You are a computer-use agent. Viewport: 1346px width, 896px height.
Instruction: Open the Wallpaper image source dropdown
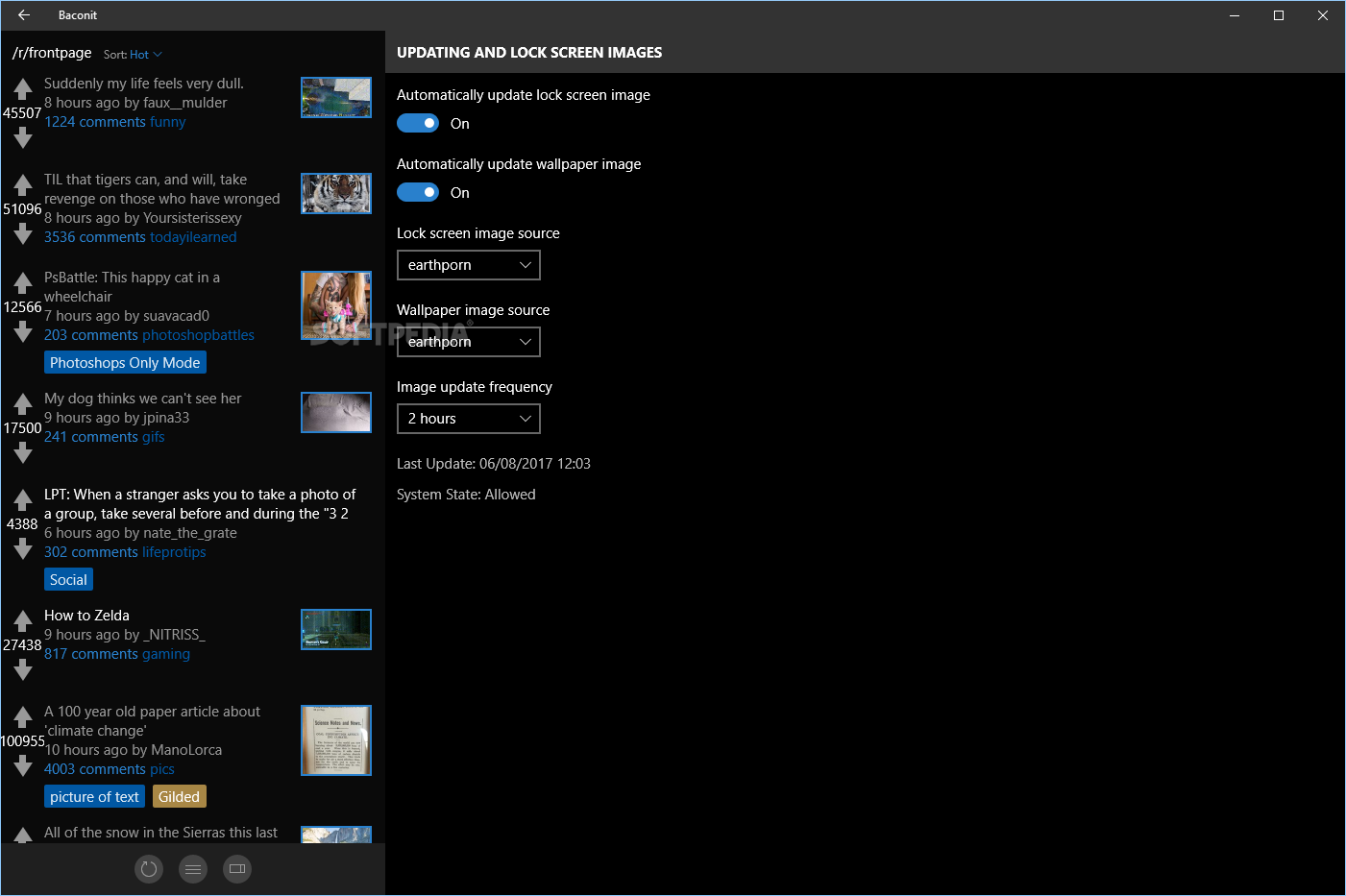click(469, 342)
